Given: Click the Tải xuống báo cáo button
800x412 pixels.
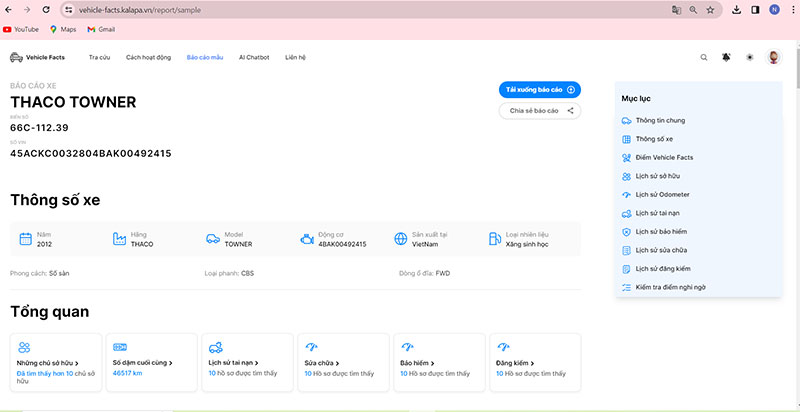Looking at the screenshot, I should [540, 89].
